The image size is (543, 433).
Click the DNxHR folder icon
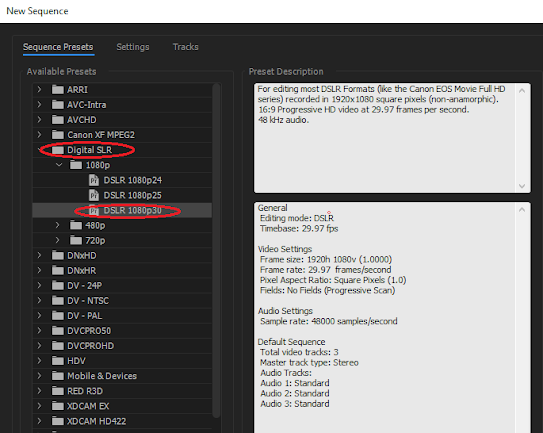[58, 271]
